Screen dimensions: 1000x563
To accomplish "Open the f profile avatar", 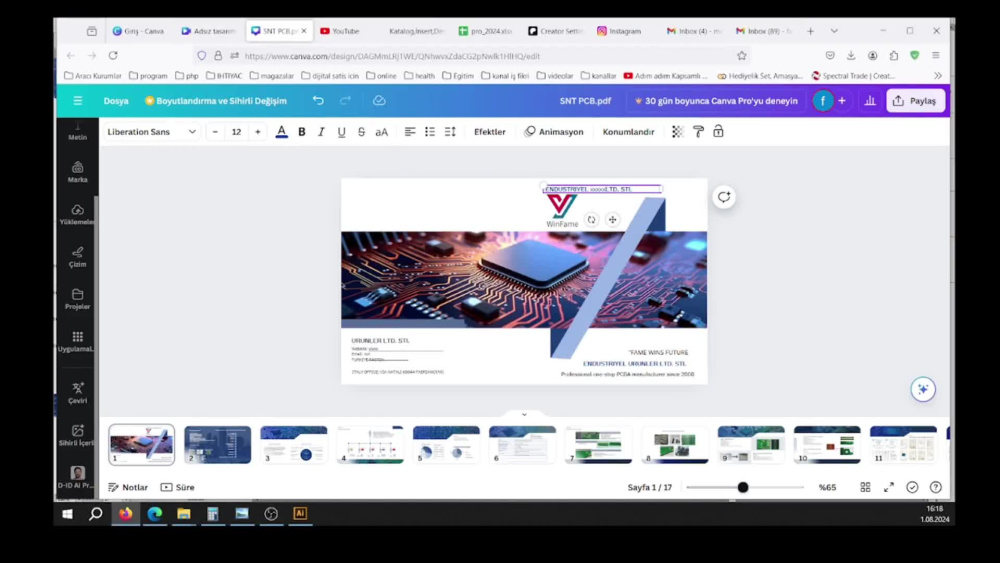I will click(823, 101).
